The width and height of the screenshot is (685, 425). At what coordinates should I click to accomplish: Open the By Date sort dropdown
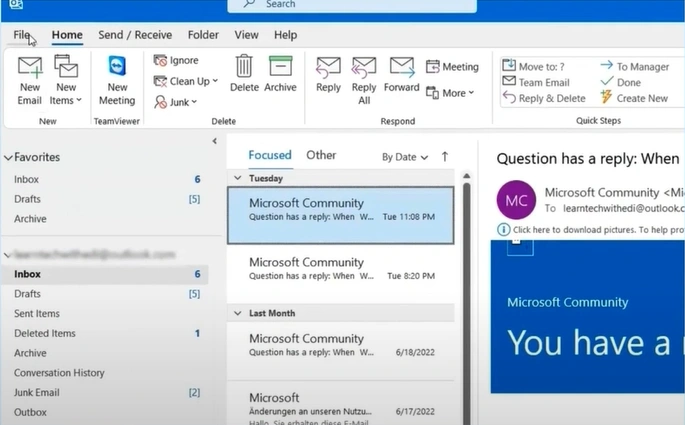point(405,157)
